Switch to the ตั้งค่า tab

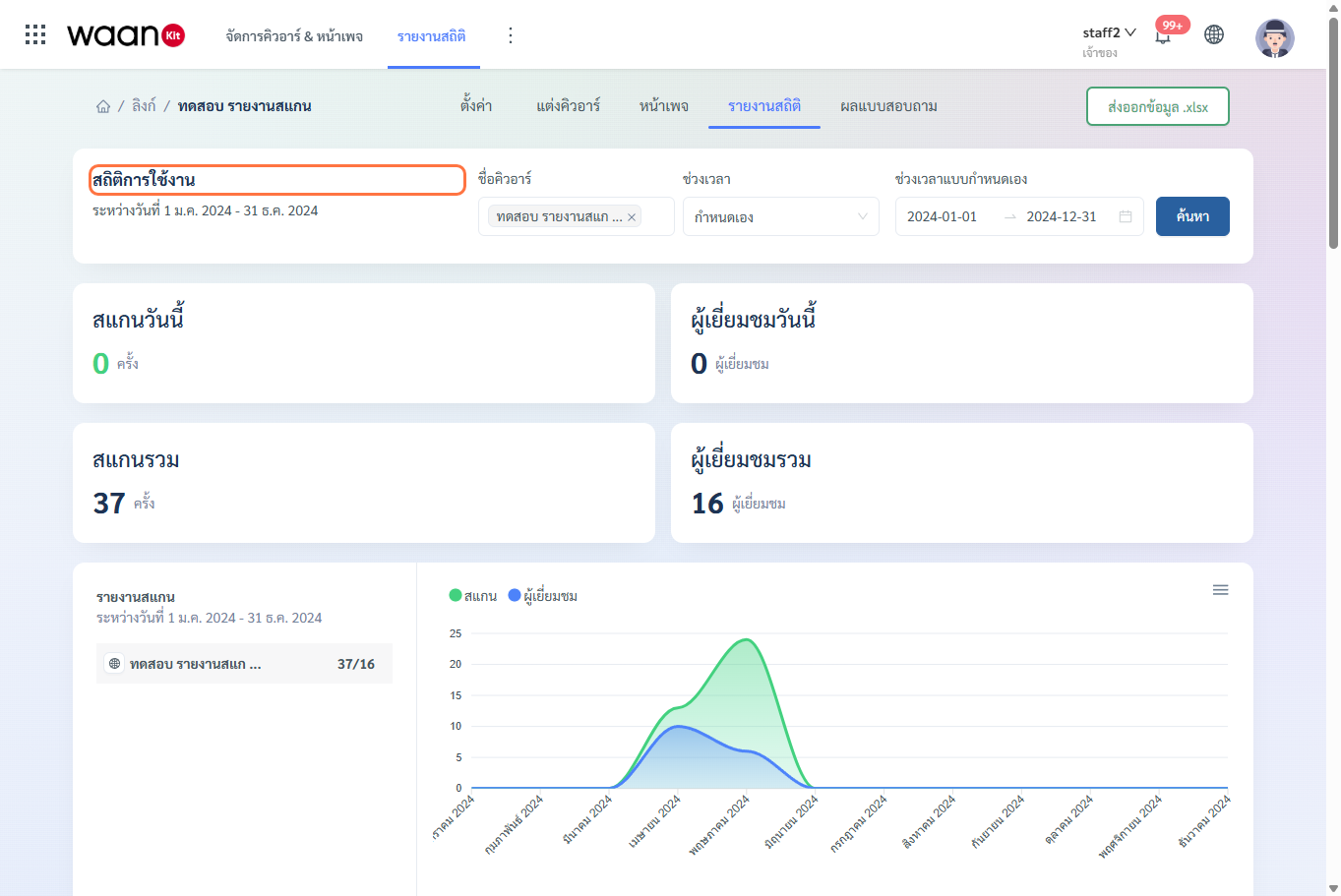click(476, 106)
